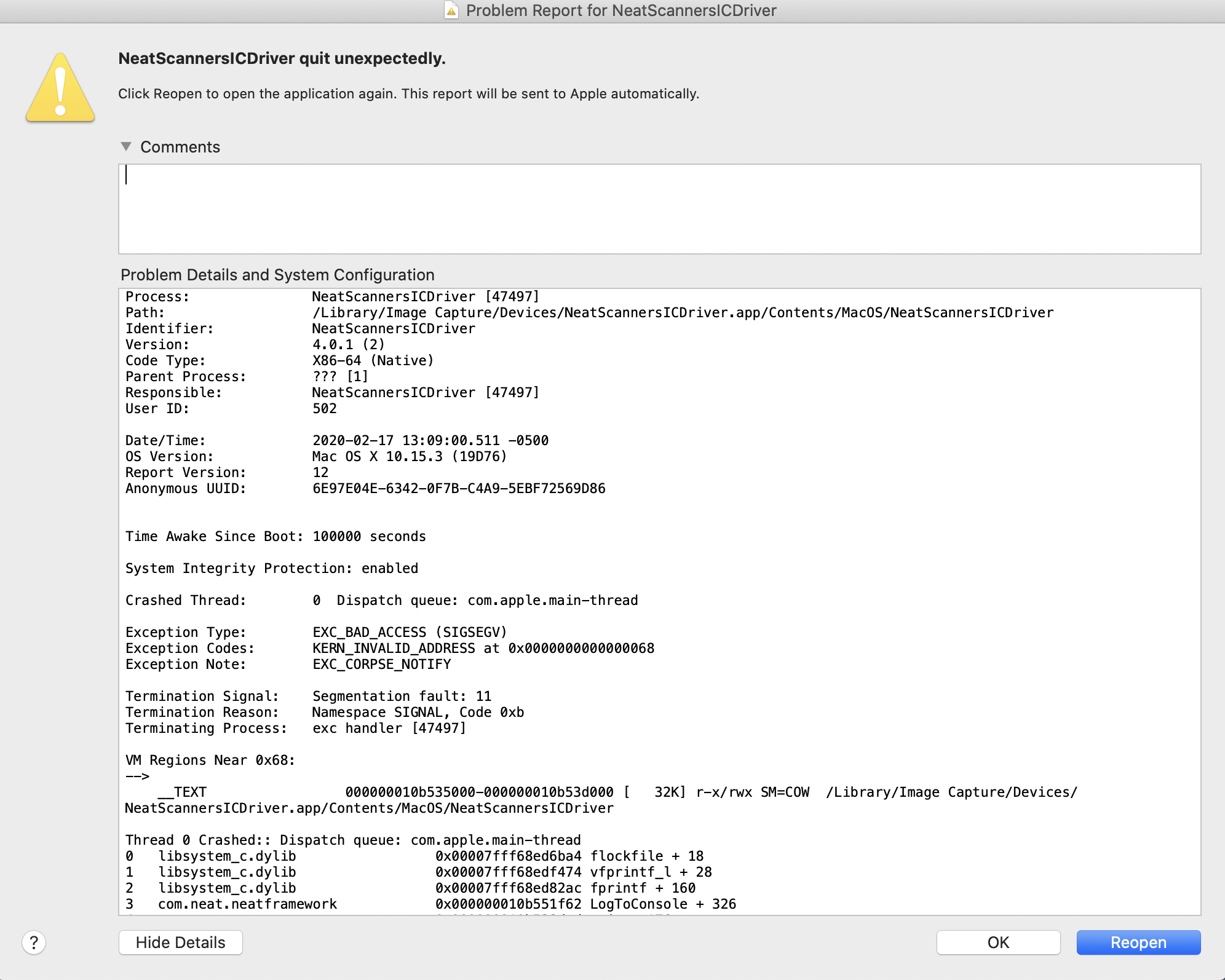Image resolution: width=1225 pixels, height=980 pixels.
Task: Click stack frame 1 vfprintf_l + 28
Action: pos(418,872)
